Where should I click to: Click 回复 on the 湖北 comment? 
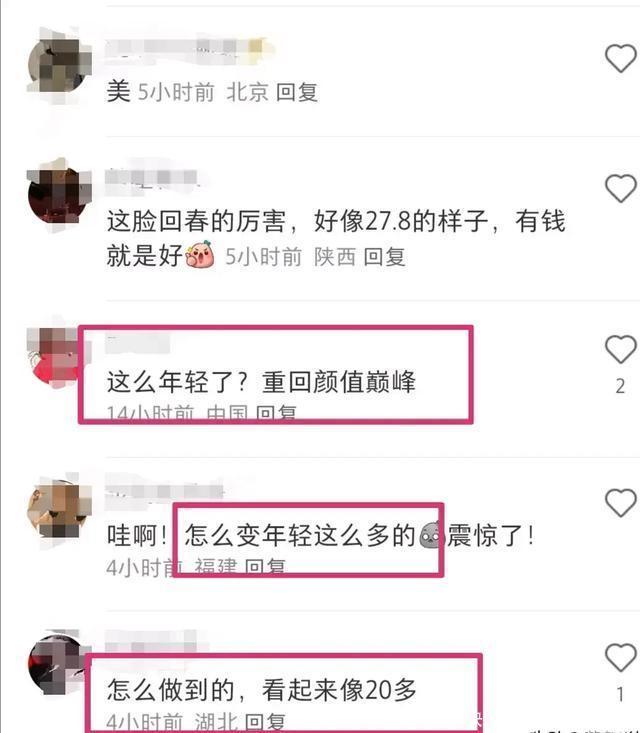265,721
